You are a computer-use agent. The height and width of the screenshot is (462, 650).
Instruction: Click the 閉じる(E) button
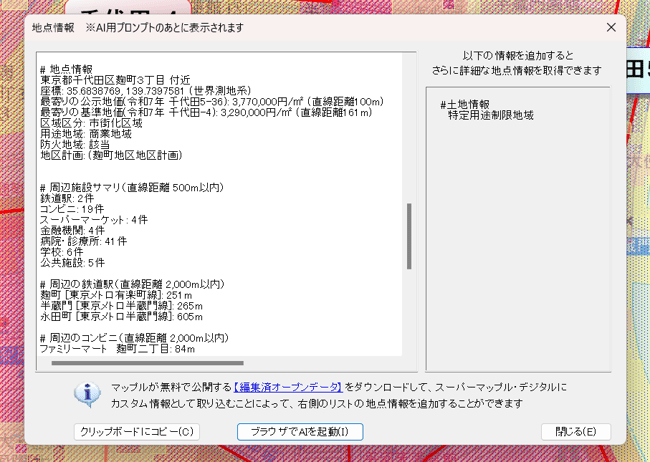pyautogui.click(x=576, y=432)
